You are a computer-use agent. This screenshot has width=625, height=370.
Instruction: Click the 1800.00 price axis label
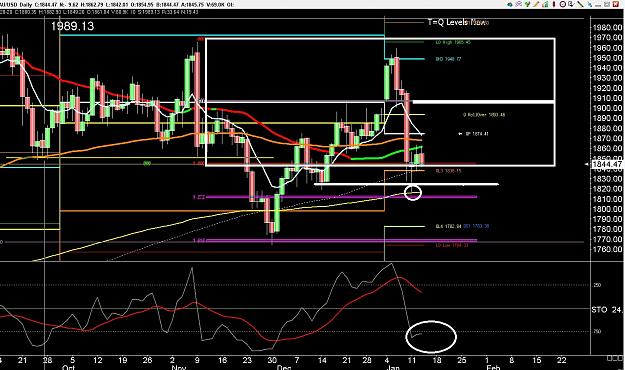[607, 209]
